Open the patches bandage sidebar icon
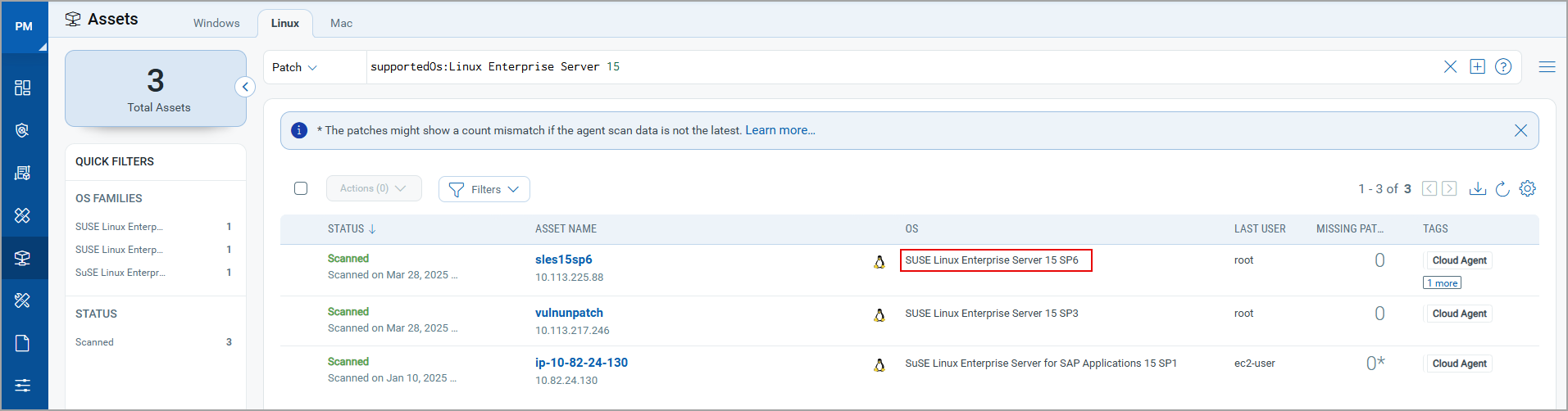 23,215
